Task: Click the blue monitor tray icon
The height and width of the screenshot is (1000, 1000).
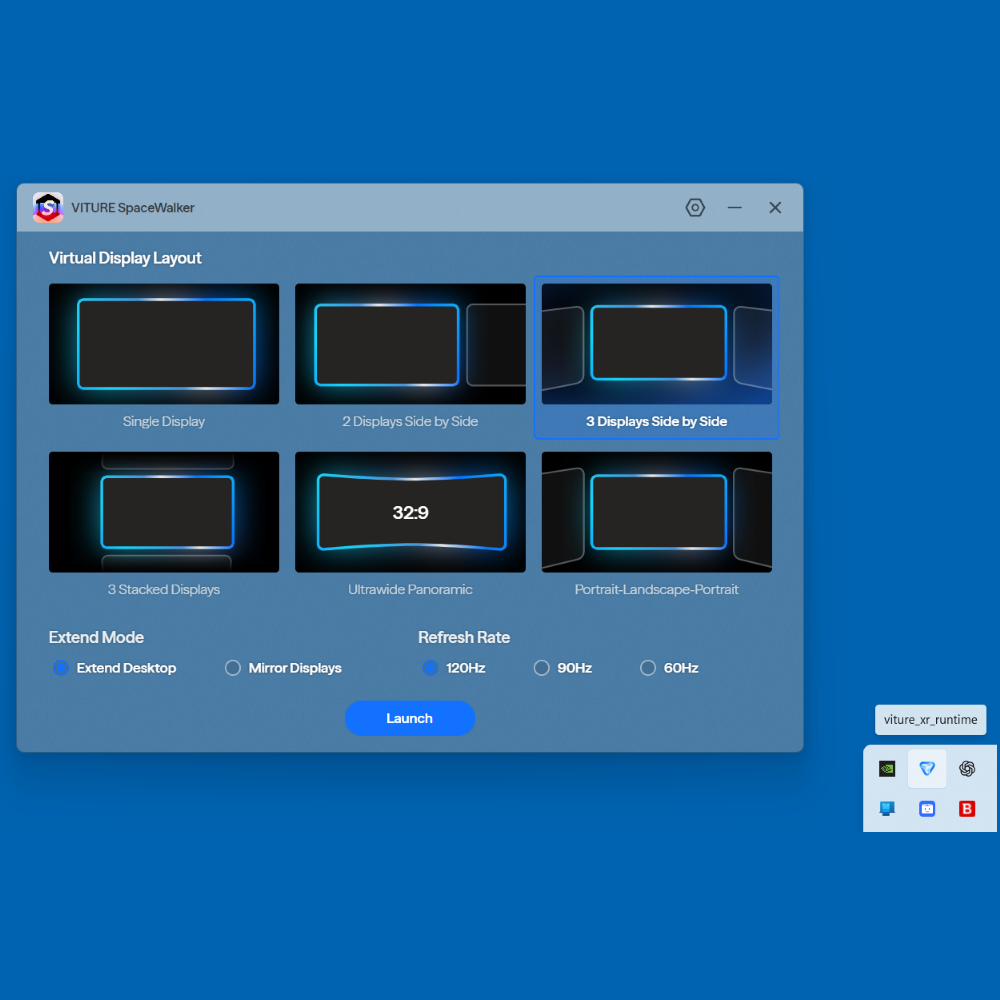Action: coord(886,809)
